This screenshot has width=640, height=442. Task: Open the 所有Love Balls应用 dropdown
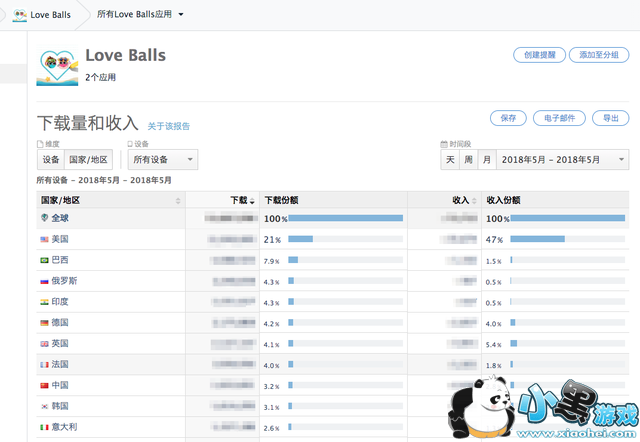[140, 14]
